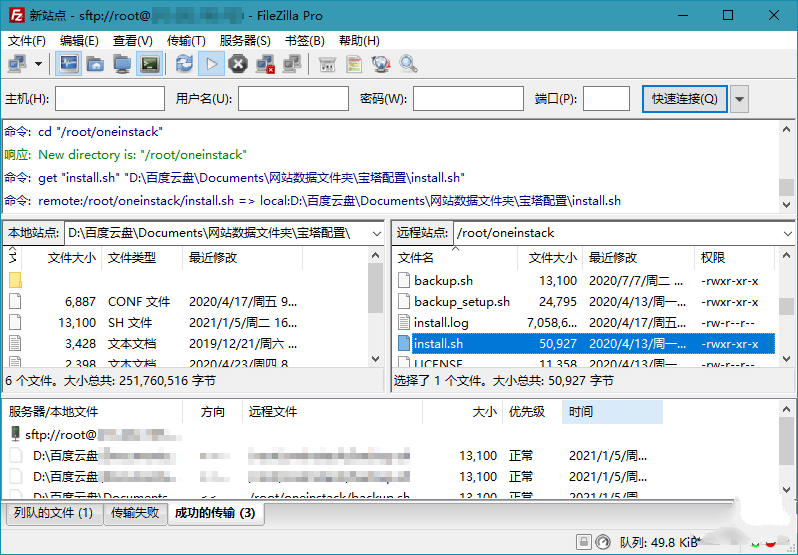Click the 主机(H) input field
This screenshot has width=798, height=555.
coord(109,99)
